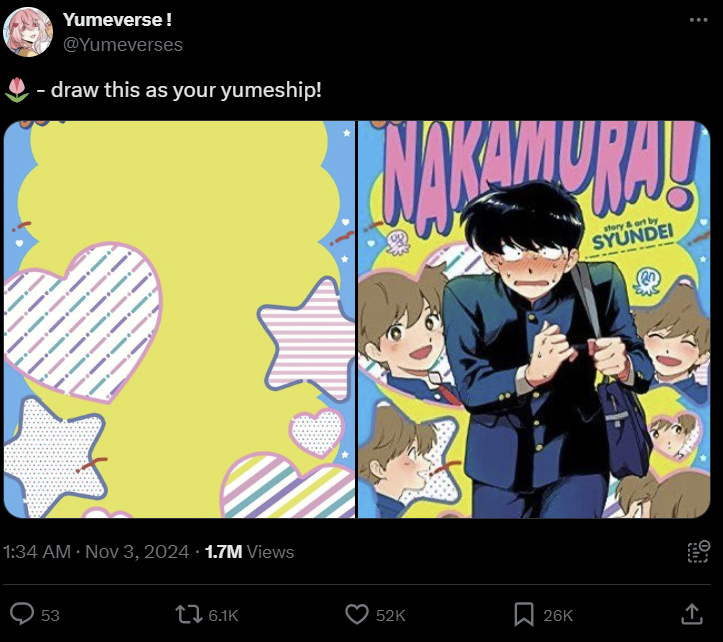Like the post with the heart icon
The image size is (723, 642).
click(356, 614)
